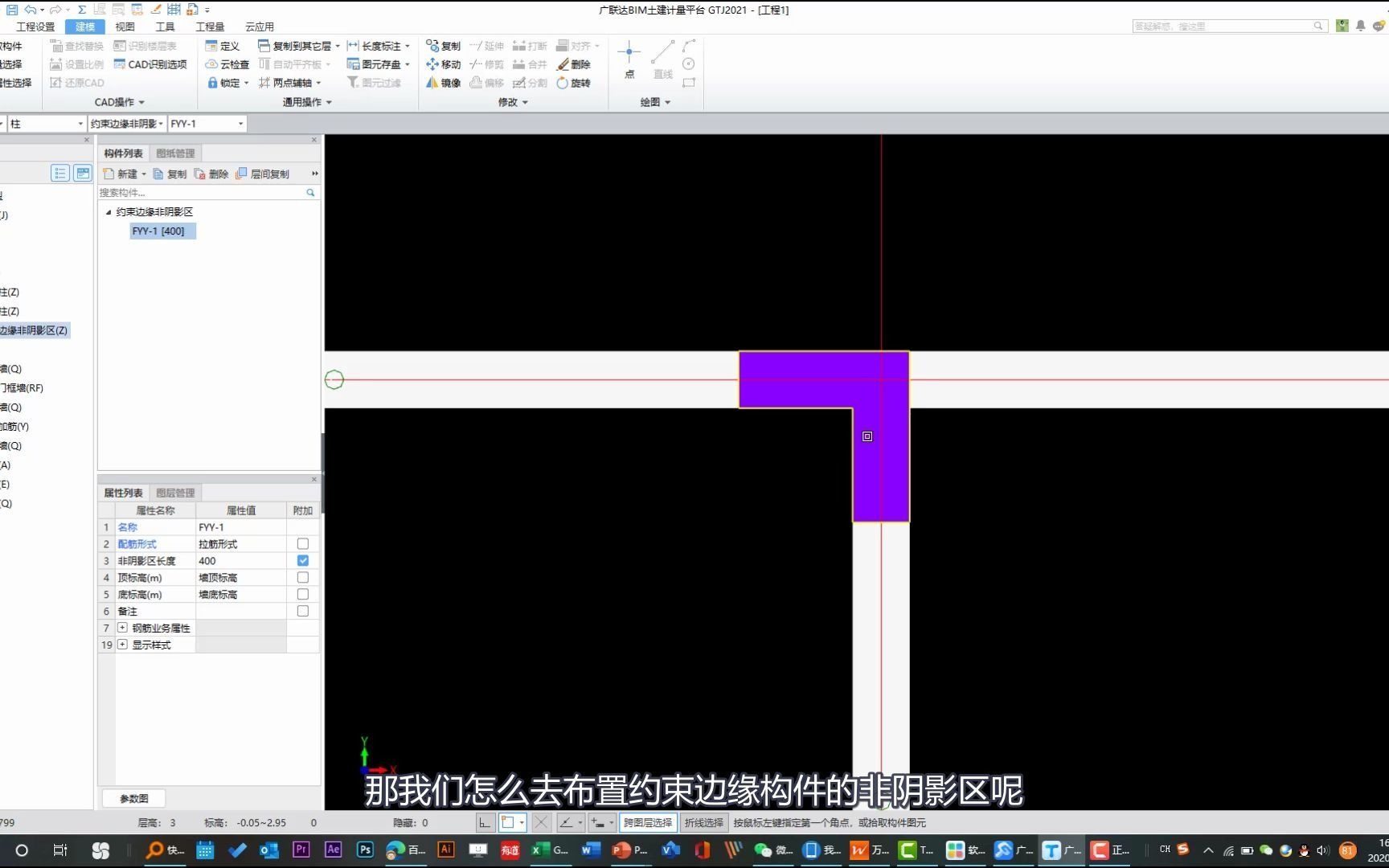1389x868 pixels.
Task: Open the 工程设置 ribbon tab
Action: click(x=36, y=27)
